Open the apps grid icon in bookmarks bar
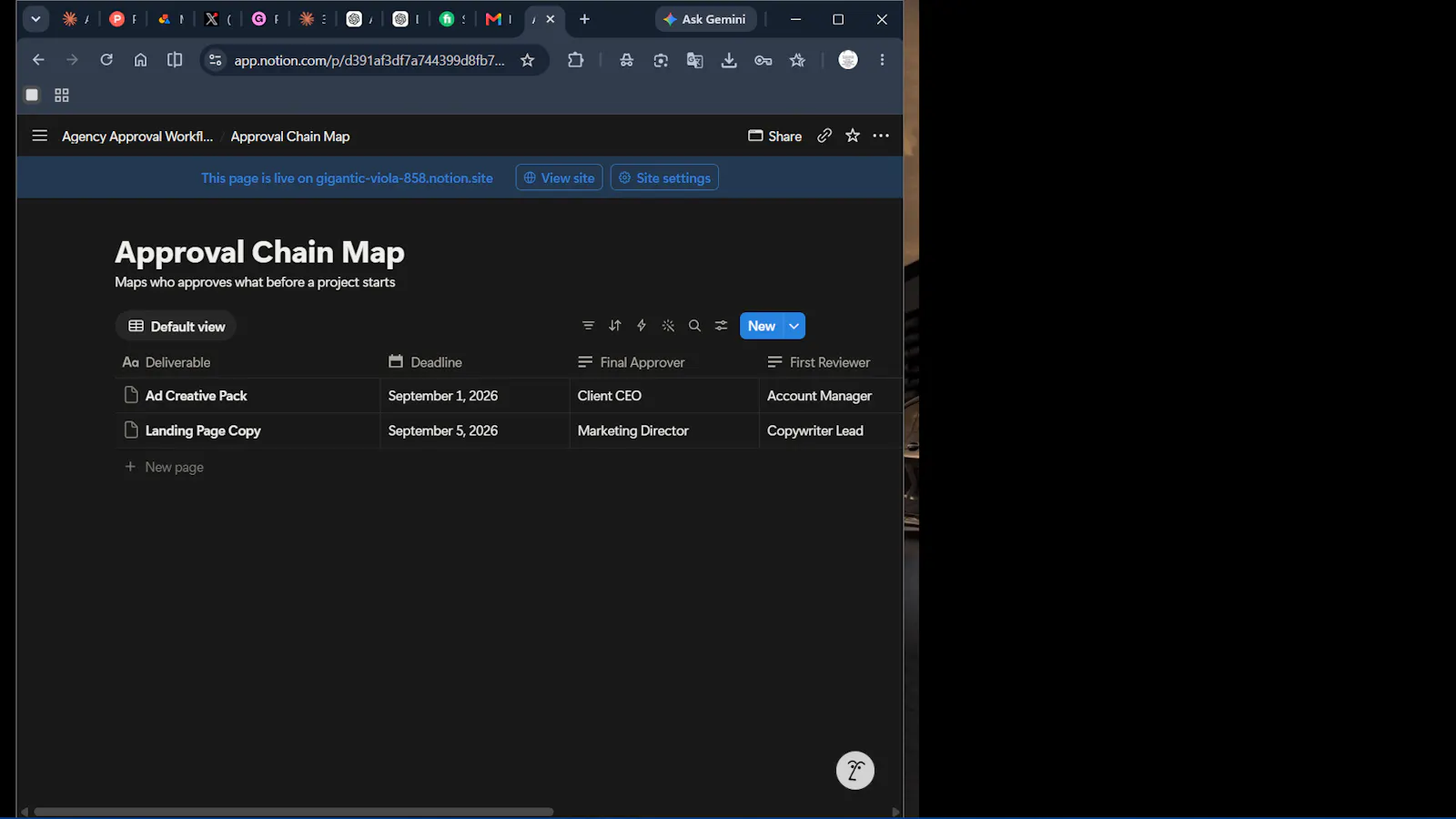1456x819 pixels. [62, 95]
